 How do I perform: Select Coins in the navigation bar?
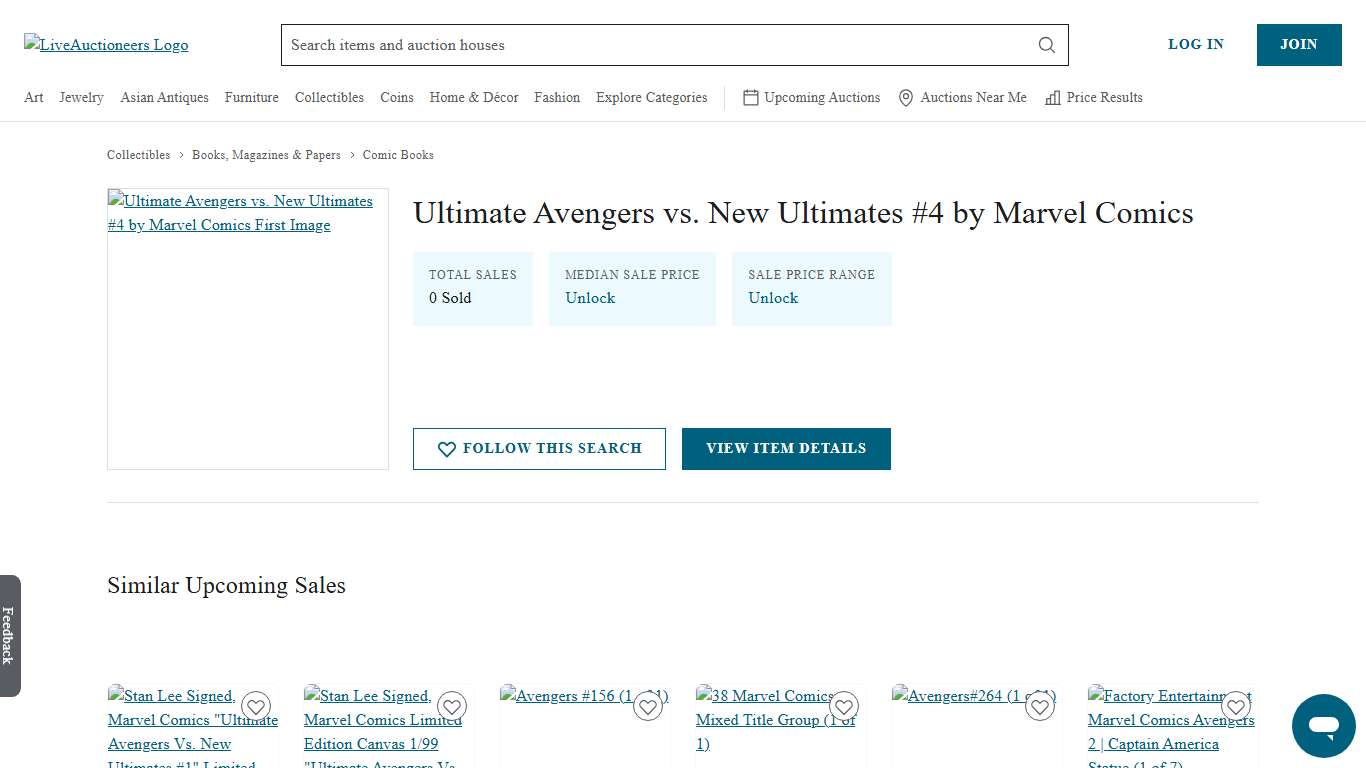pyautogui.click(x=396, y=97)
